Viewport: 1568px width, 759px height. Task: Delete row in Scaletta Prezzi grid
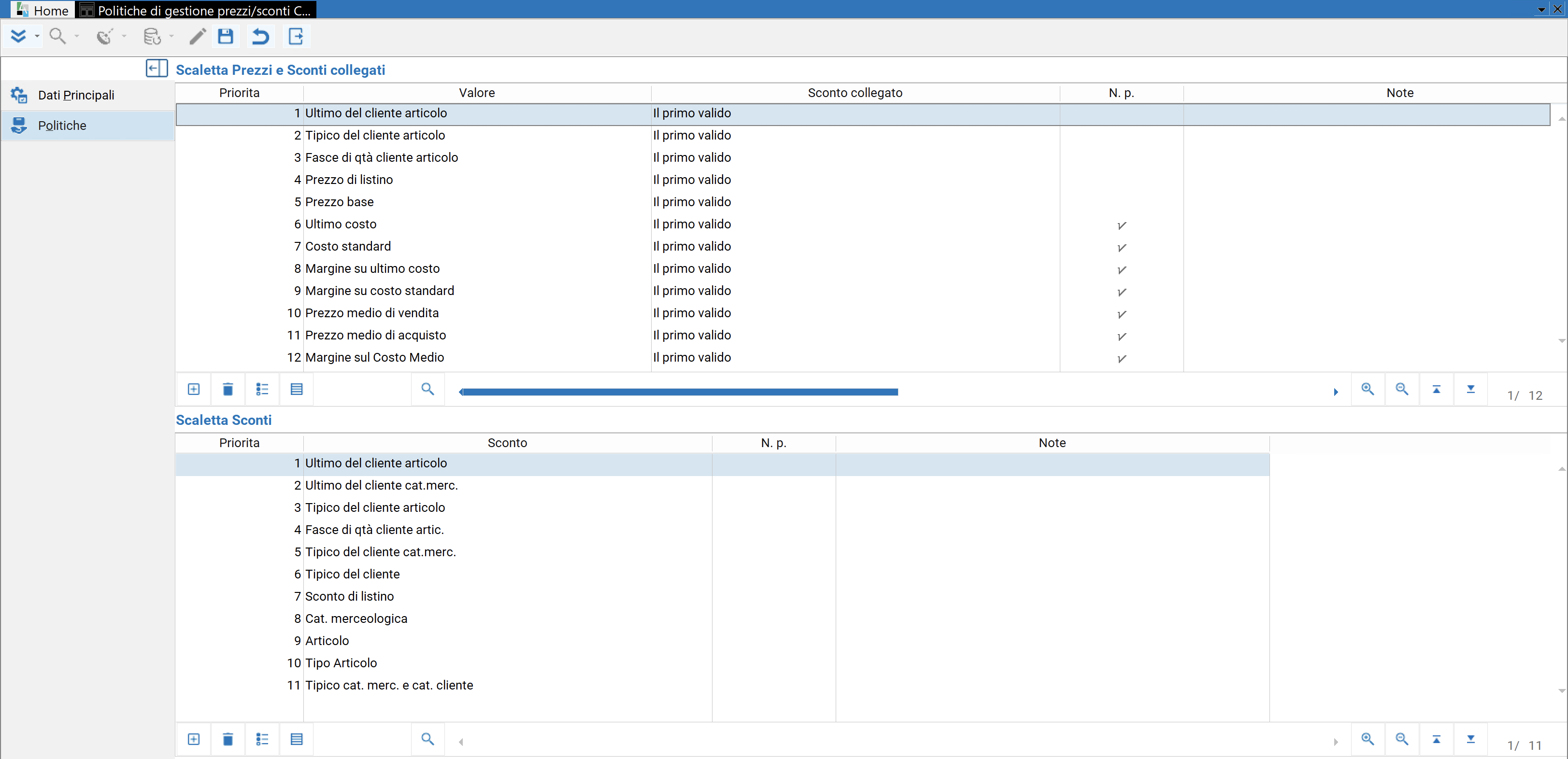click(x=228, y=389)
